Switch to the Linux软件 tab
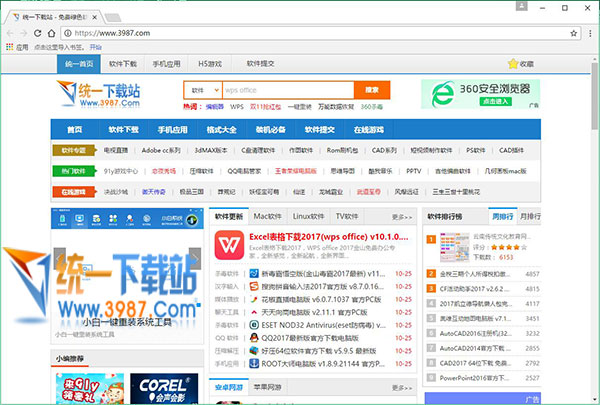 click(x=308, y=217)
